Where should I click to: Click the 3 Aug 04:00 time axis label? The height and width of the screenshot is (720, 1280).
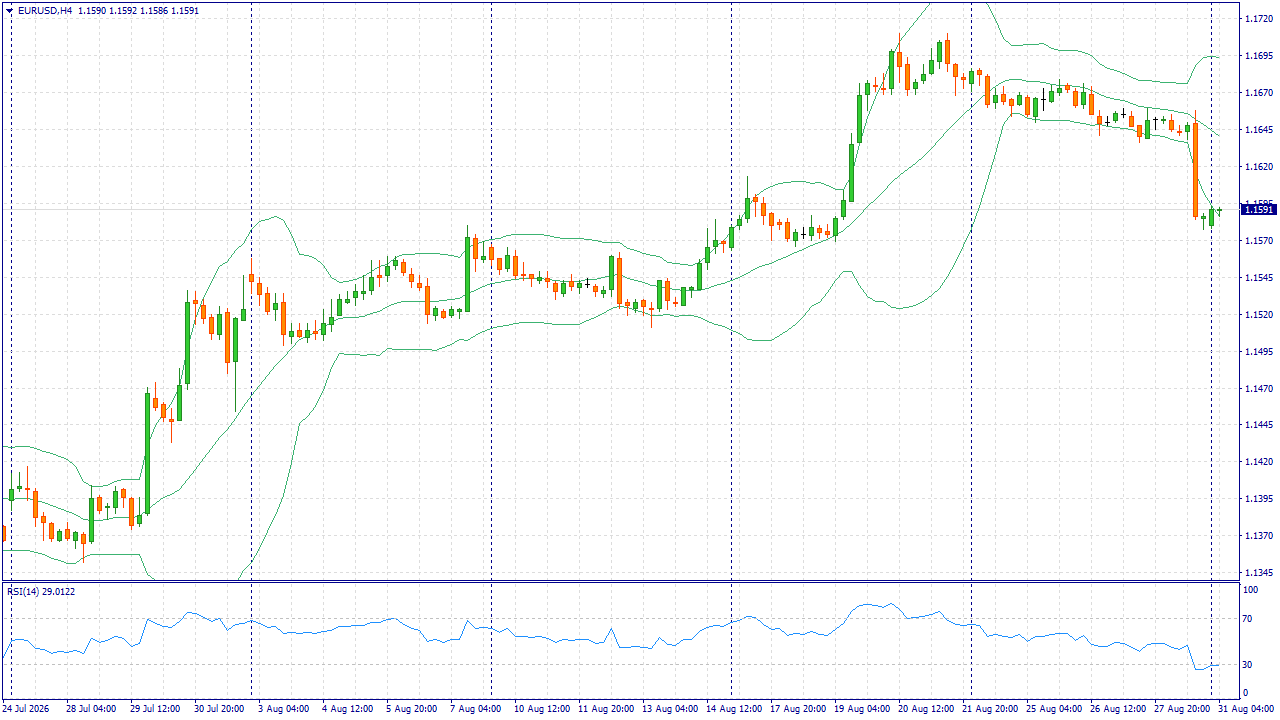283,709
